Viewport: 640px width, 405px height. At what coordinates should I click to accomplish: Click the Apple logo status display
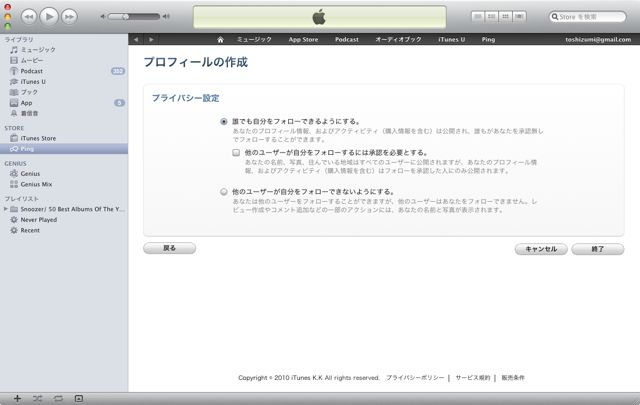[320, 17]
